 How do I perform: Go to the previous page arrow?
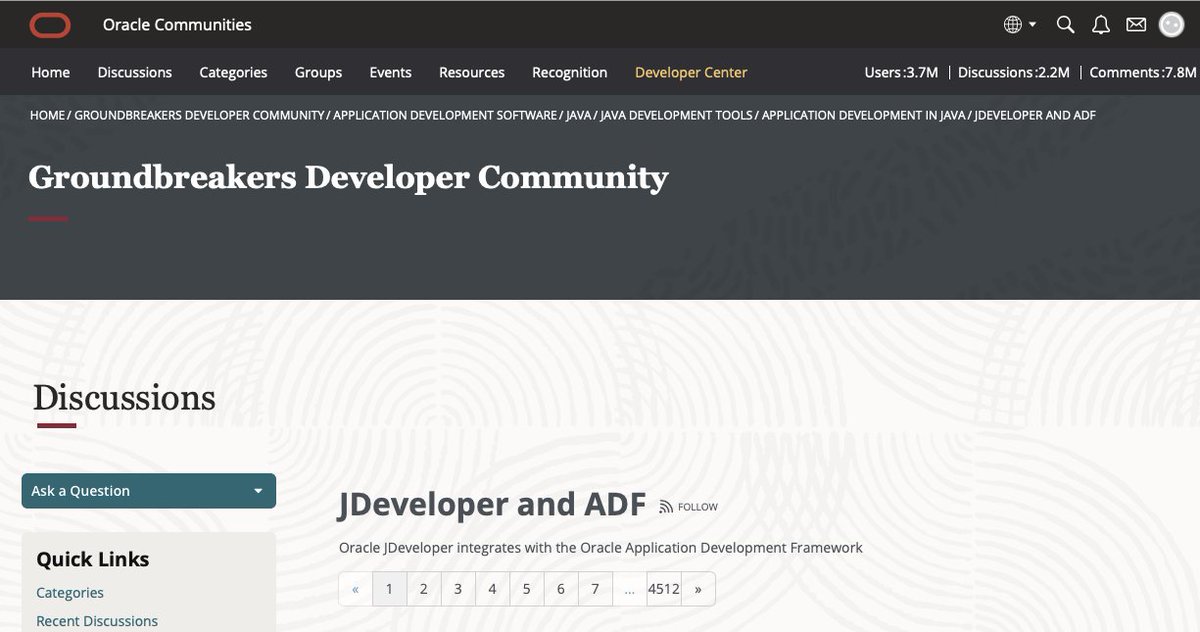point(355,589)
